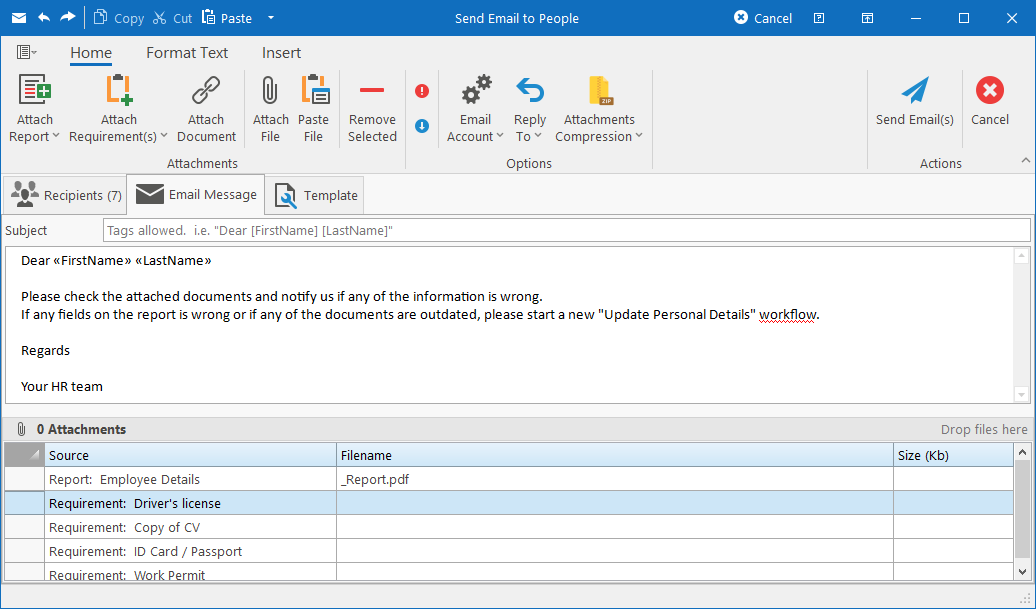
Task: Open quick access toolbar dropdown arrow
Action: [271, 18]
